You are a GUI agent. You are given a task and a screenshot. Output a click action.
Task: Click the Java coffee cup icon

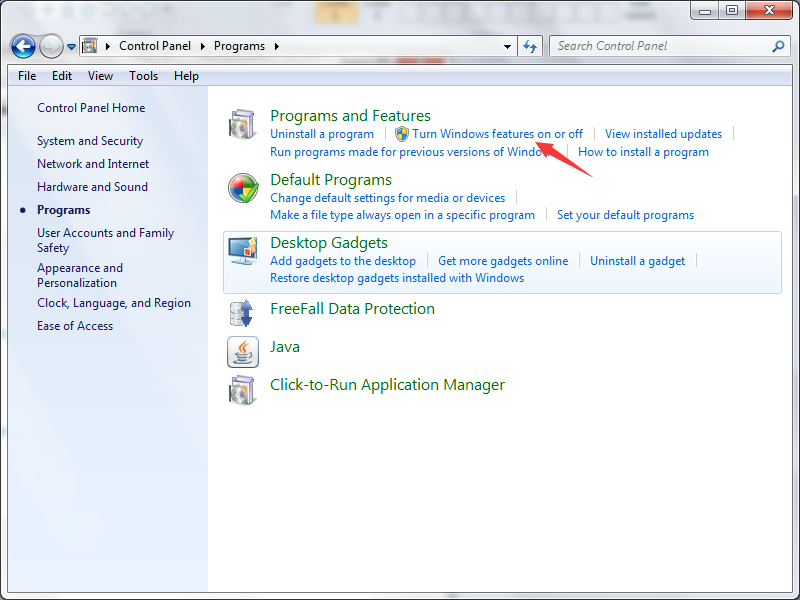pos(243,352)
